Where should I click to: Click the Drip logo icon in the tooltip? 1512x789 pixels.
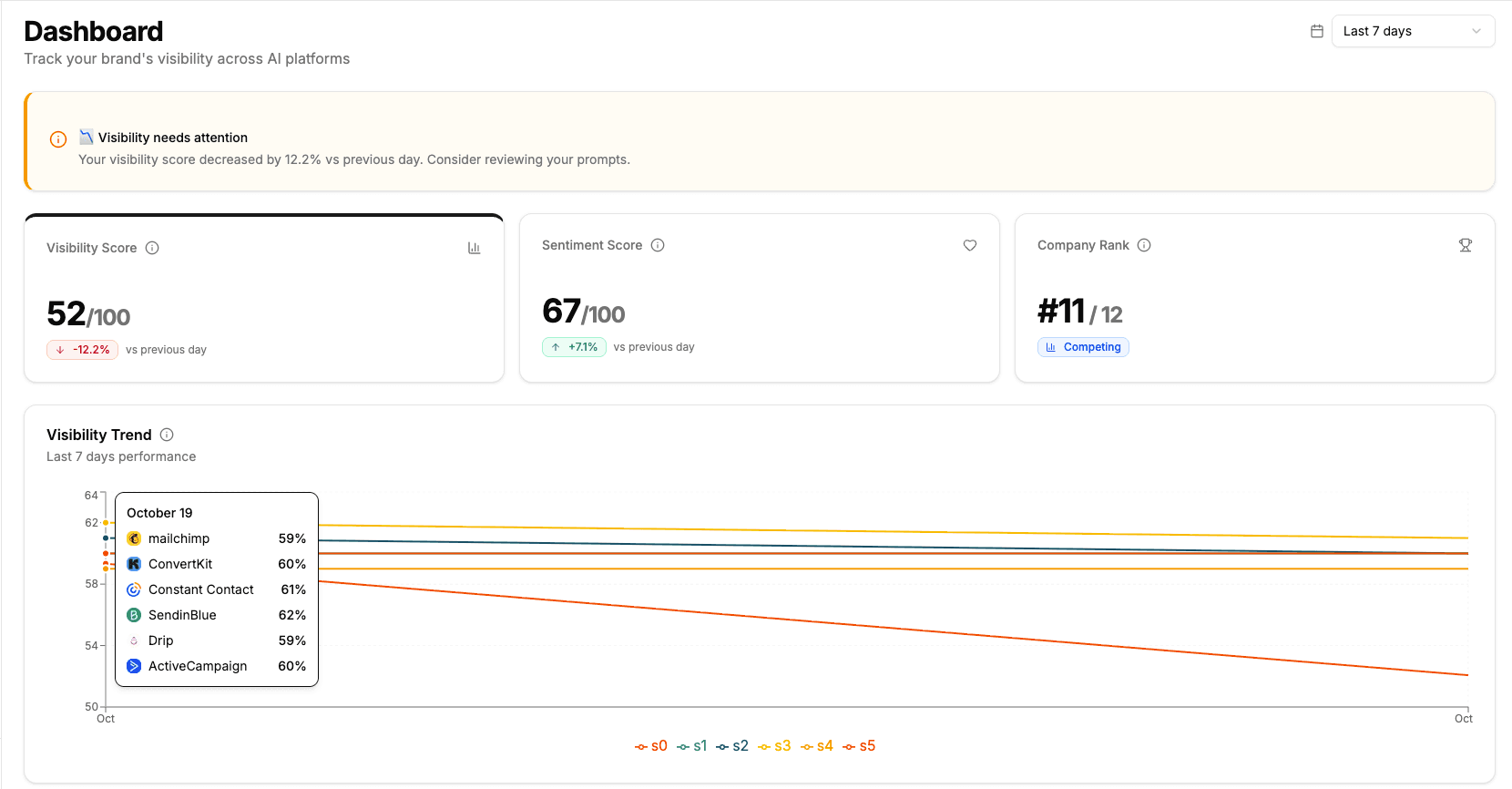[x=134, y=640]
